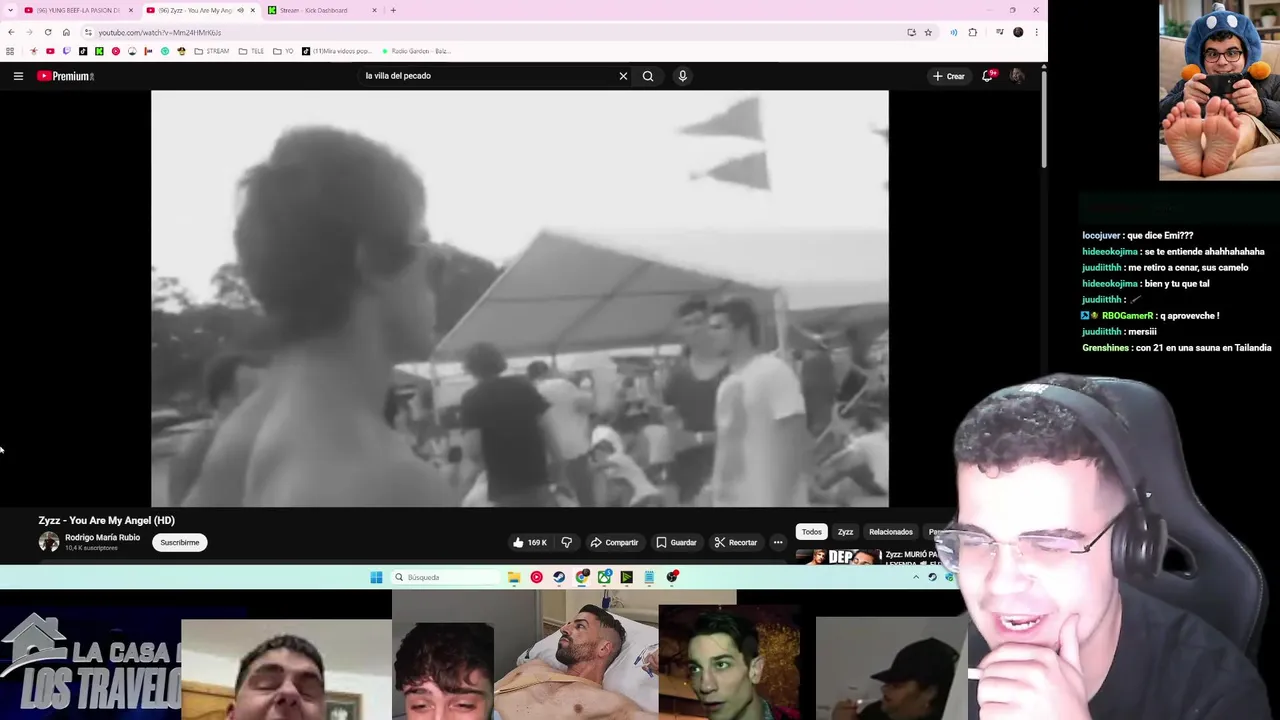Open Windows Start menu
This screenshot has width=1280, height=720.
376,577
